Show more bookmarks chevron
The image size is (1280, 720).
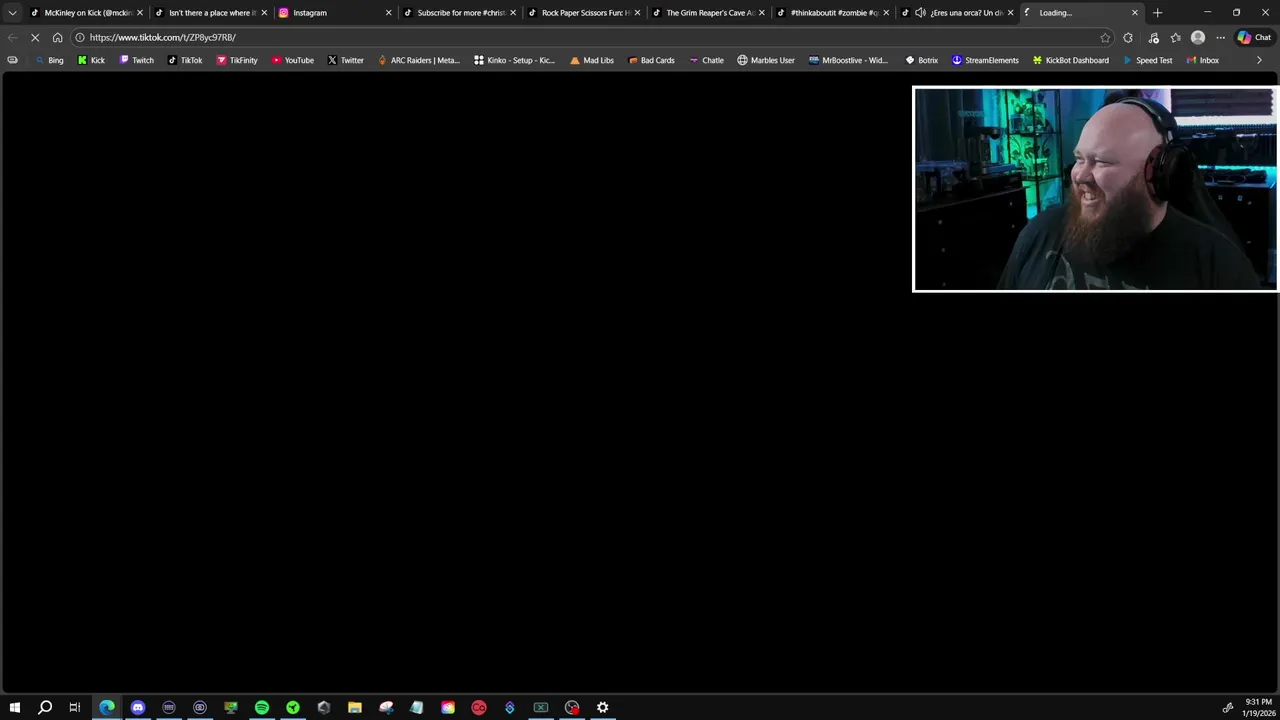pyautogui.click(x=1259, y=60)
